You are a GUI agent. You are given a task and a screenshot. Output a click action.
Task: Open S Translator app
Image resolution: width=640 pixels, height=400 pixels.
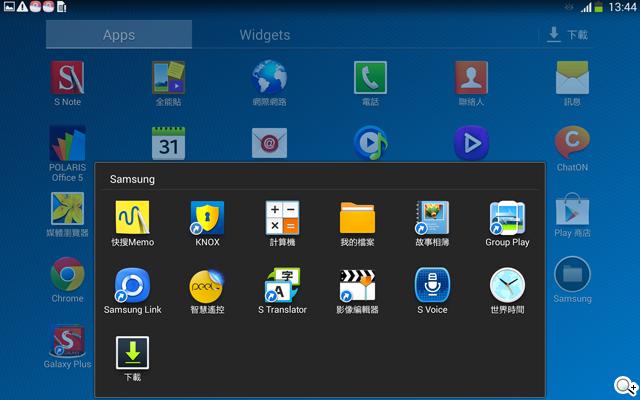coord(282,286)
